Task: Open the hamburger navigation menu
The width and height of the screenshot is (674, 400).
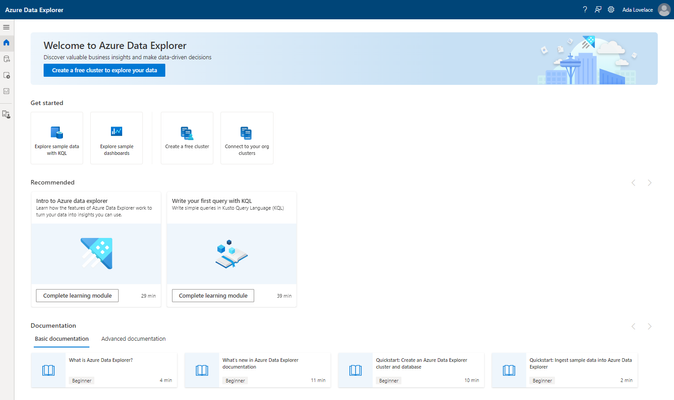Action: tap(6, 27)
